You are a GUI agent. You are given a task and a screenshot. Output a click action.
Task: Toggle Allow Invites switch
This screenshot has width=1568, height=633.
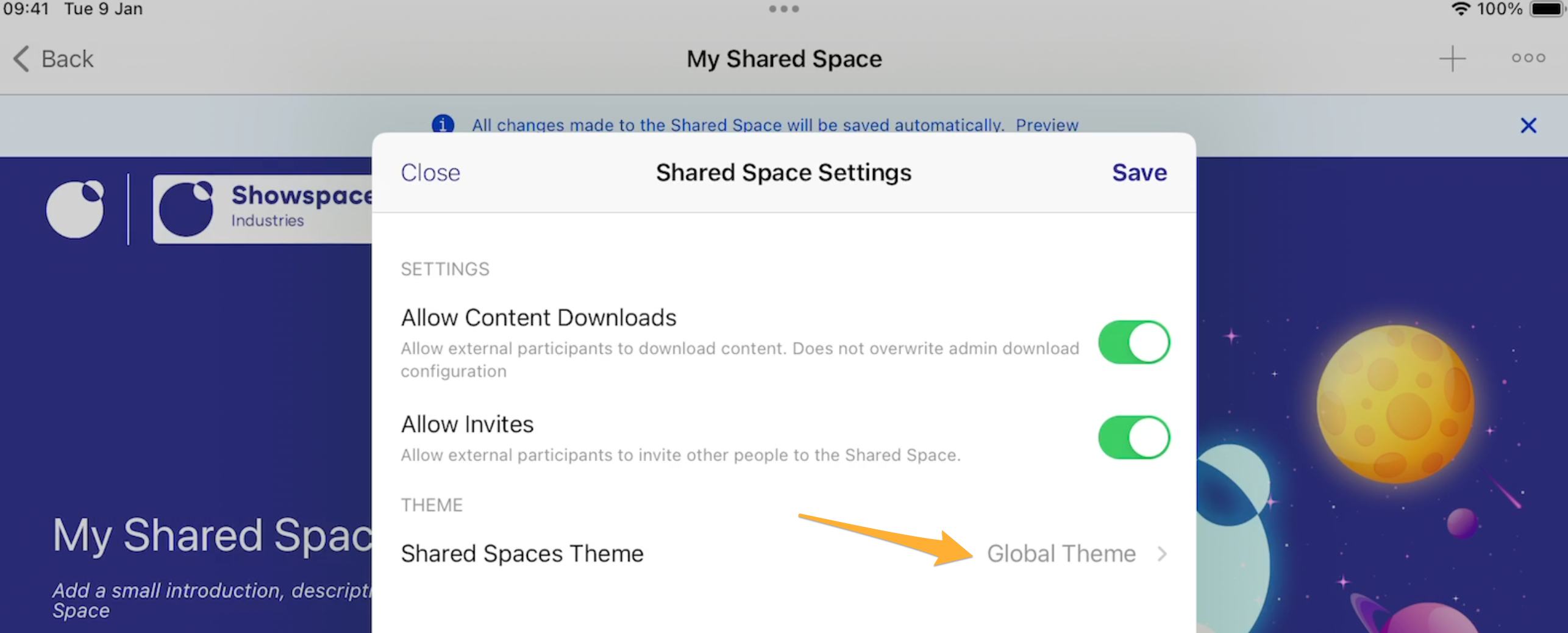pyautogui.click(x=1134, y=437)
